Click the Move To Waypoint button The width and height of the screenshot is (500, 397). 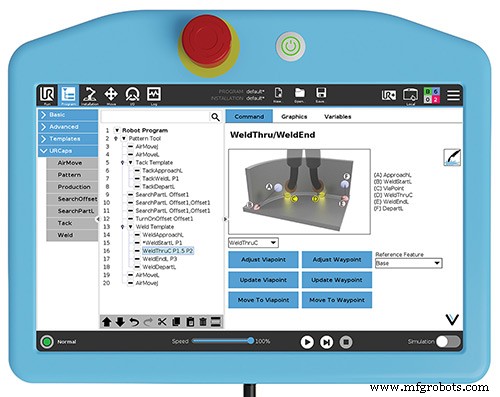(x=337, y=300)
